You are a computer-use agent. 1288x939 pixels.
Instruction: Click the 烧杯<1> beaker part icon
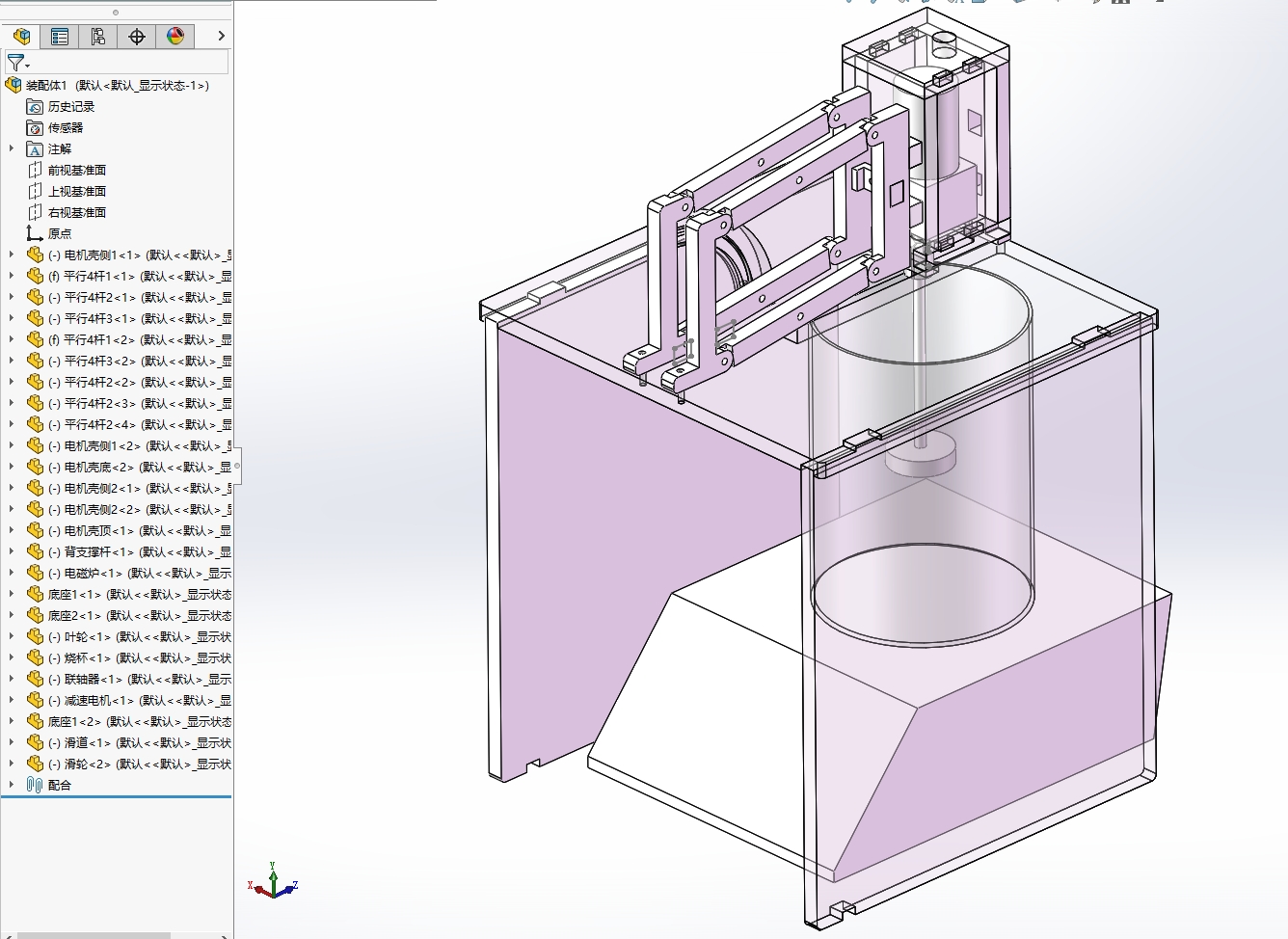pyautogui.click(x=35, y=657)
